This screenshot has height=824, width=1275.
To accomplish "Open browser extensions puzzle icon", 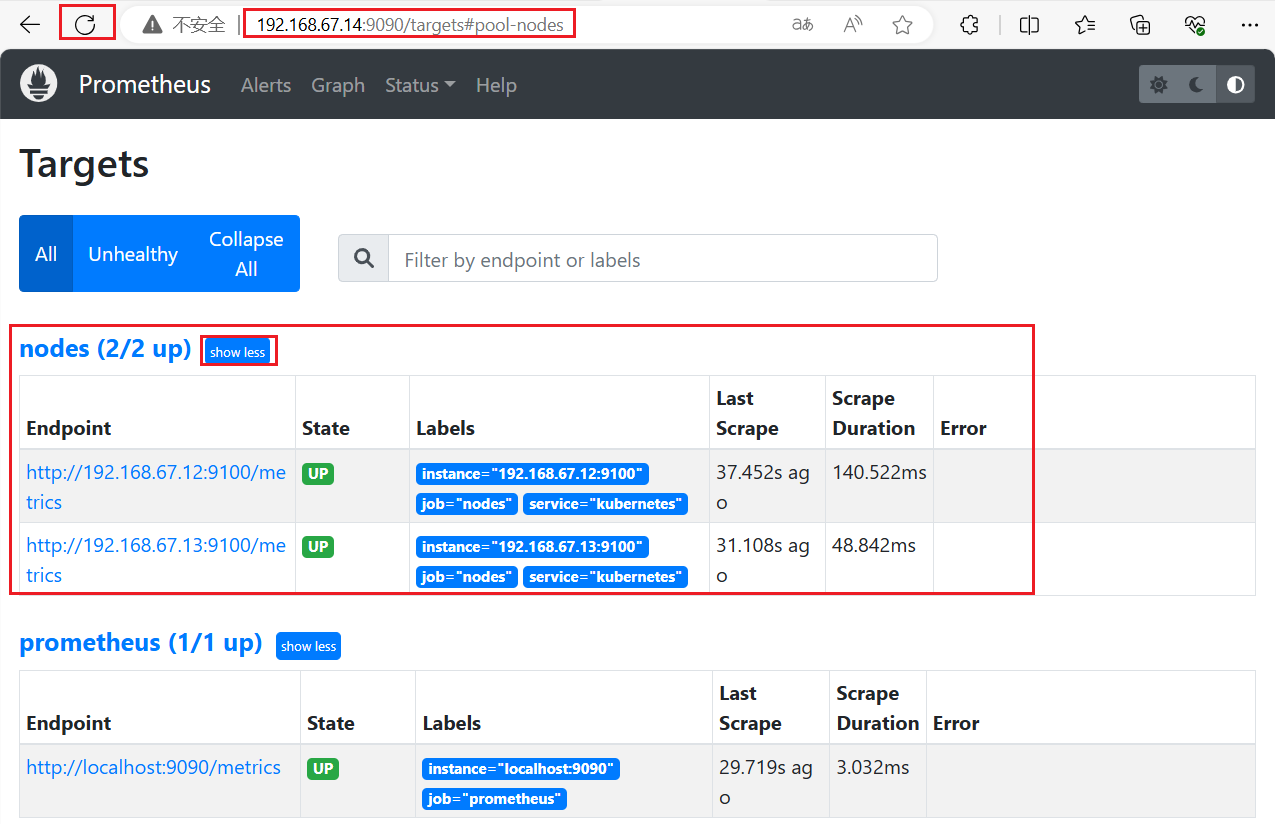I will [x=969, y=25].
